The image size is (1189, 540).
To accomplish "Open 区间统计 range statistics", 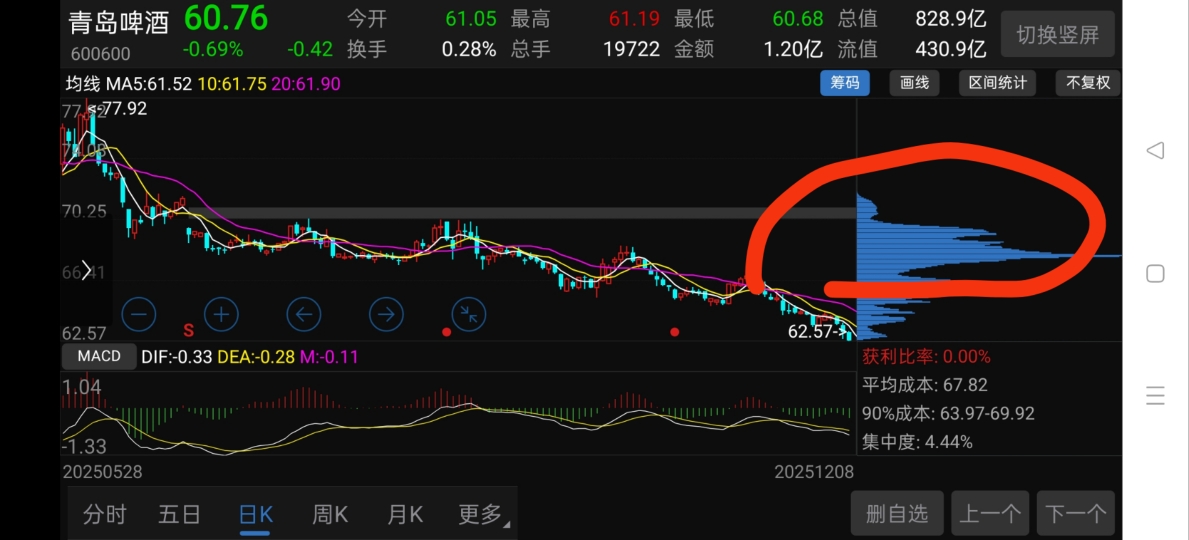I will (x=998, y=83).
